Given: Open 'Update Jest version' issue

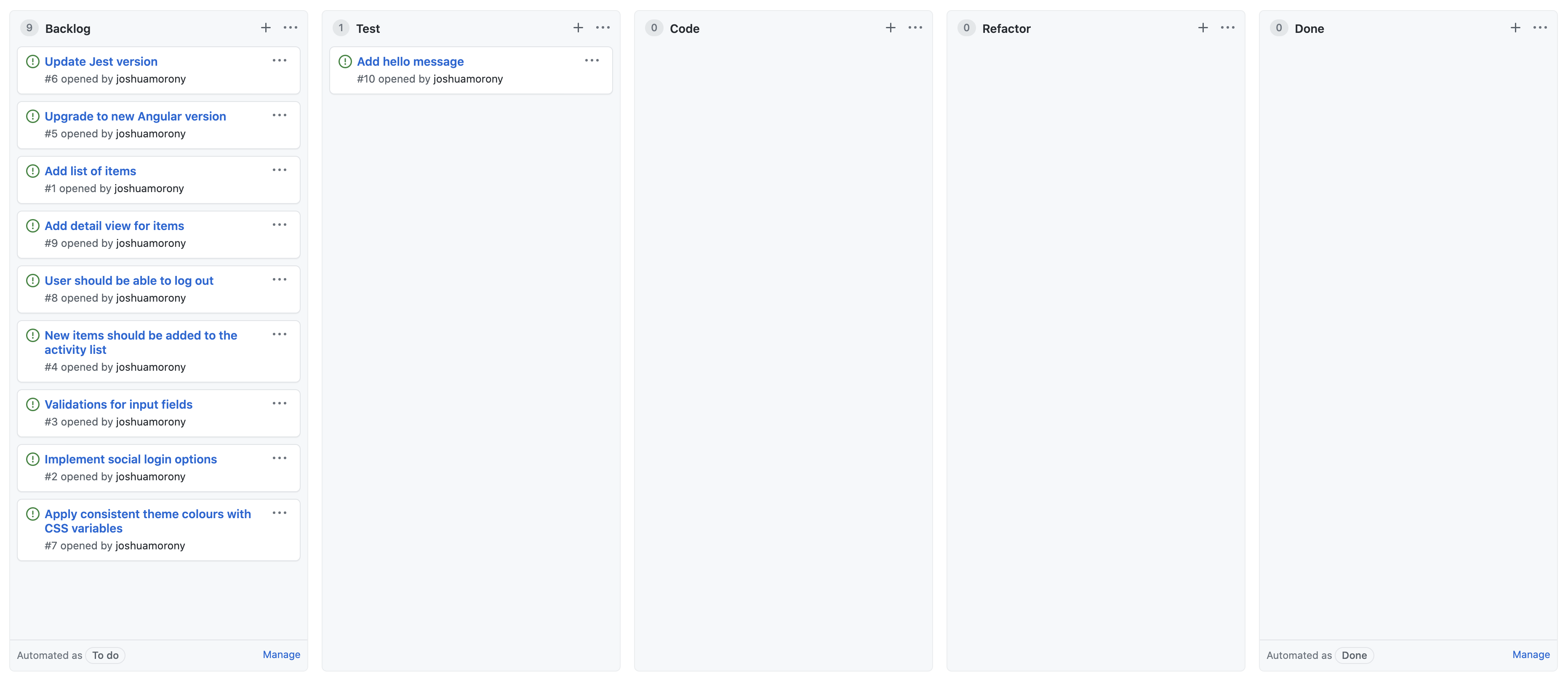Looking at the screenshot, I should coord(101,62).
